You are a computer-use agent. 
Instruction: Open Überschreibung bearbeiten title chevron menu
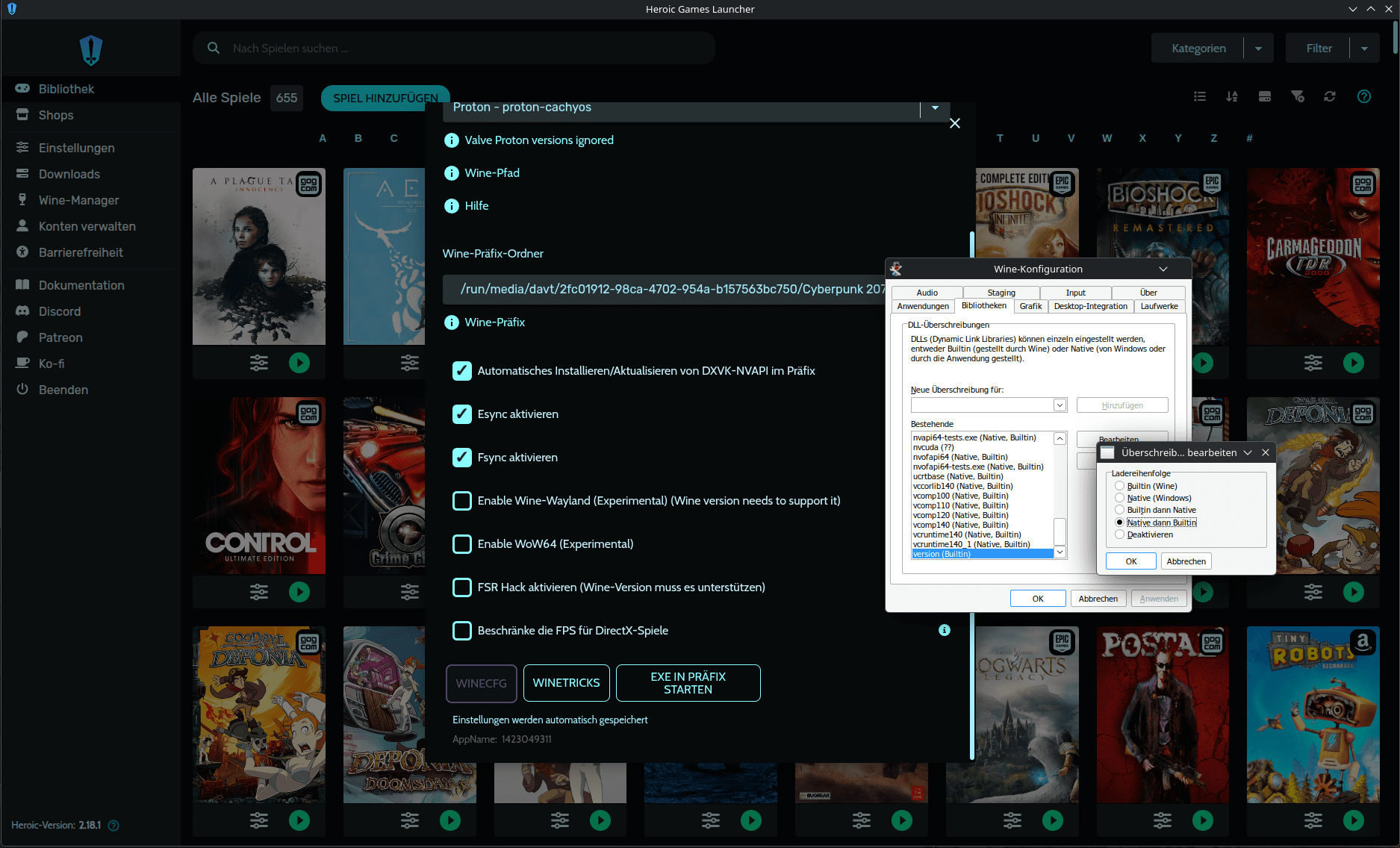1248,452
